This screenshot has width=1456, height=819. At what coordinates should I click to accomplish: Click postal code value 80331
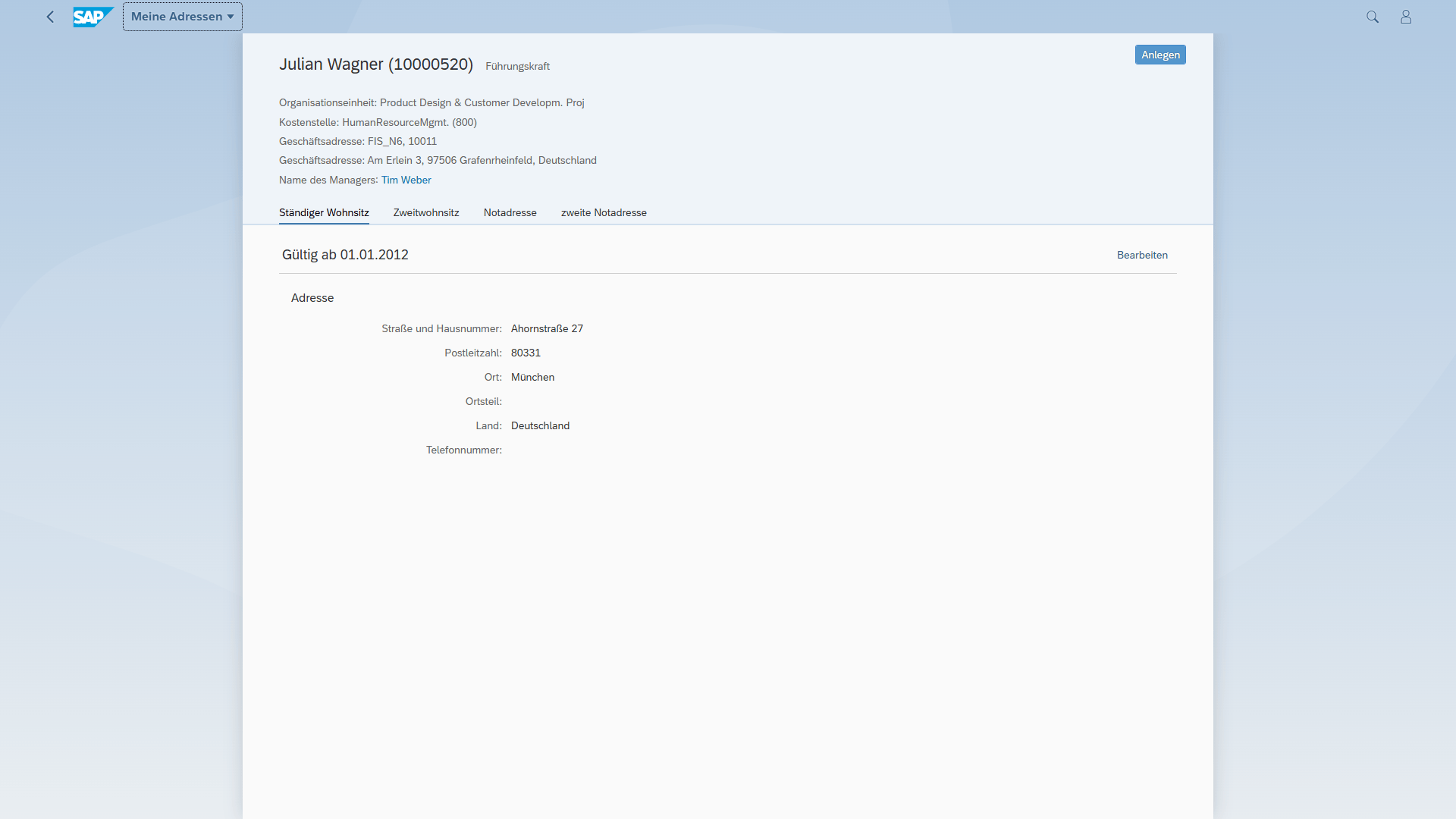[x=526, y=353]
